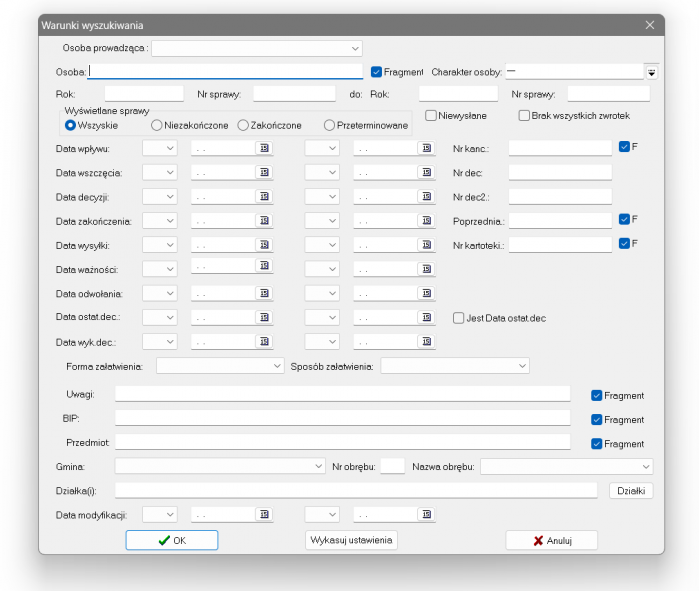The width and height of the screenshot is (699, 591).
Task: Open calendar for second Data zakończenia field
Action: 427,220
